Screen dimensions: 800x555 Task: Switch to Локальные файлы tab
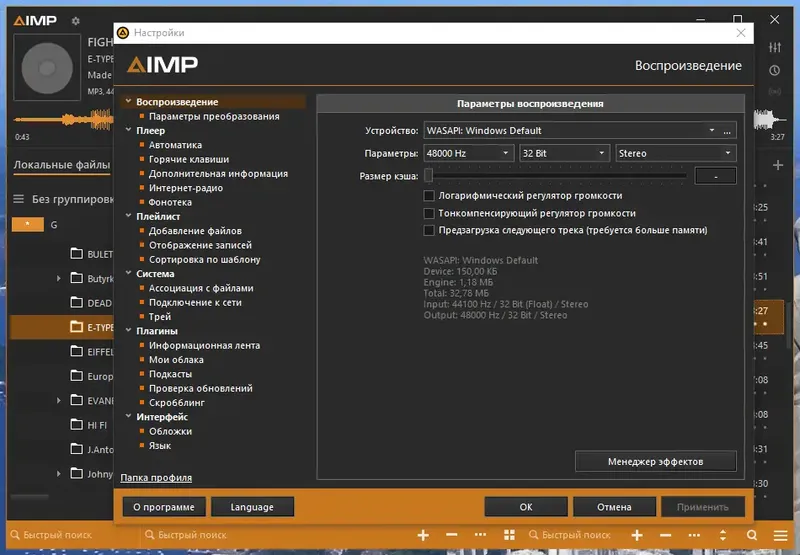pyautogui.click(x=62, y=165)
